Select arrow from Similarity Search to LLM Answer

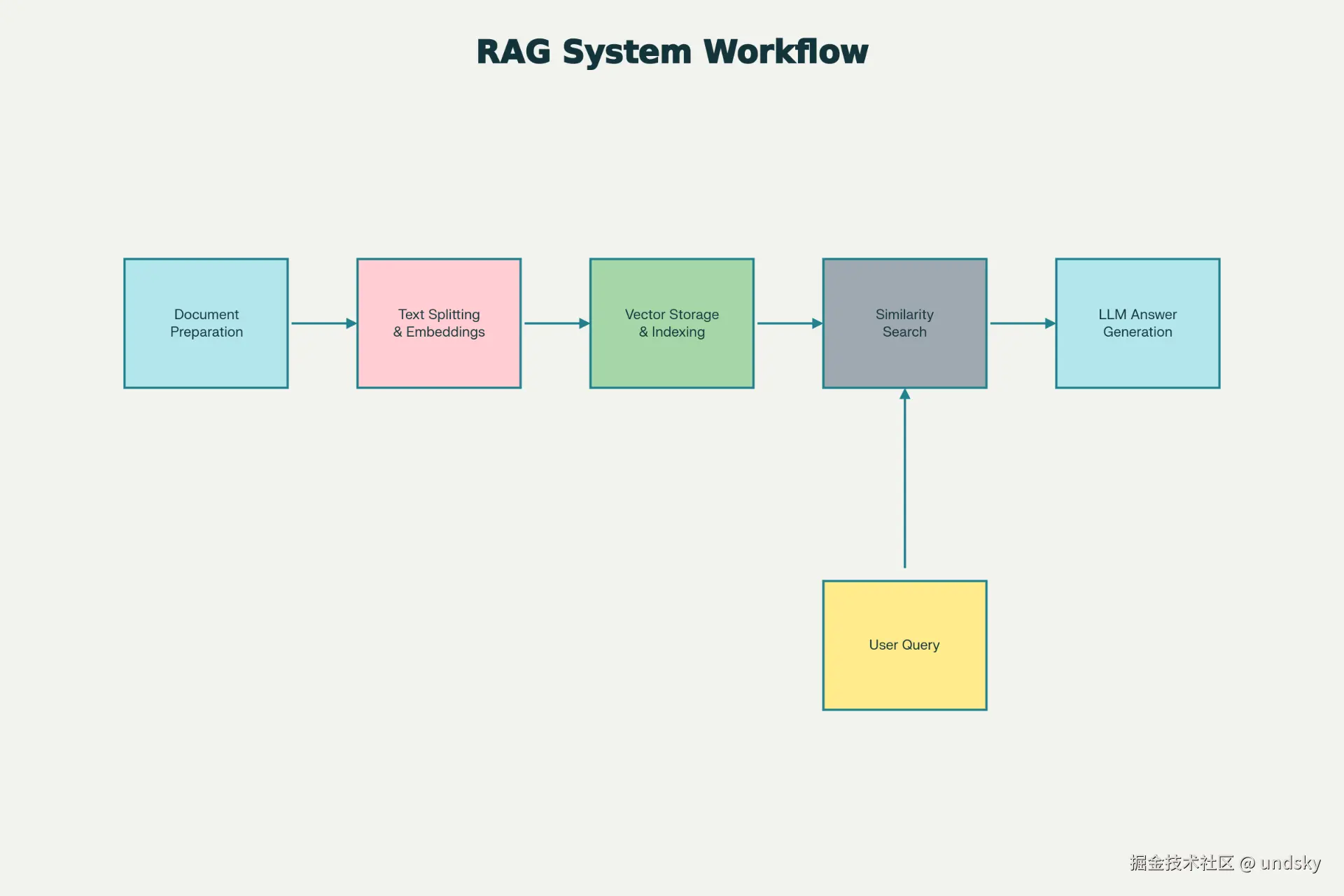[x=1017, y=323]
